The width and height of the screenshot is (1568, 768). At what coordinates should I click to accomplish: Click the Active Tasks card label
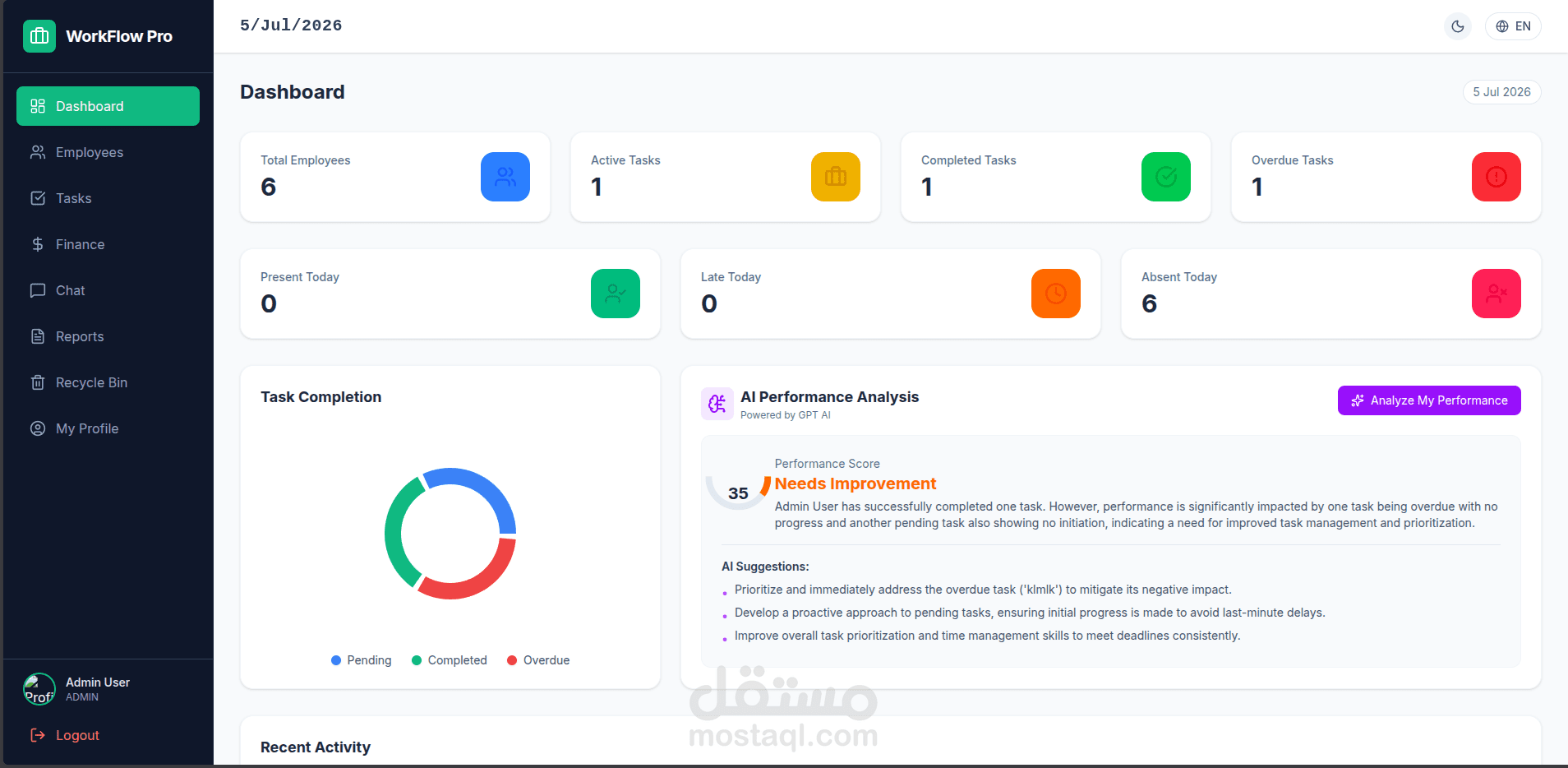(x=625, y=160)
